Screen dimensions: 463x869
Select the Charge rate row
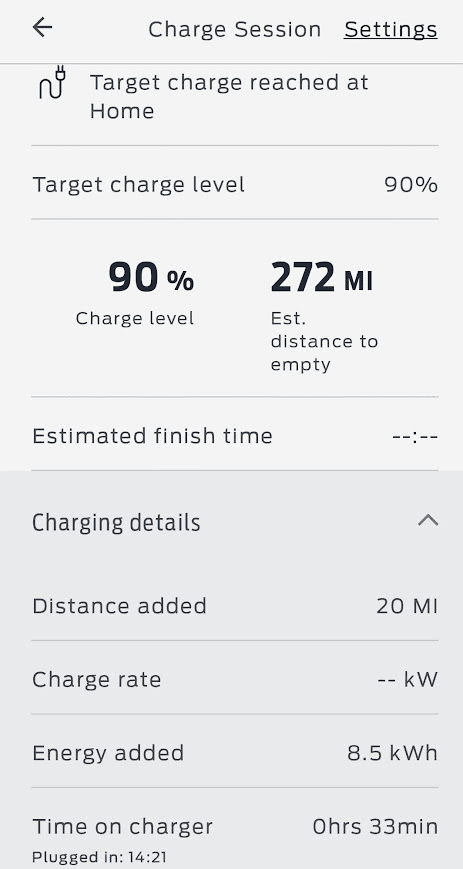[235, 679]
